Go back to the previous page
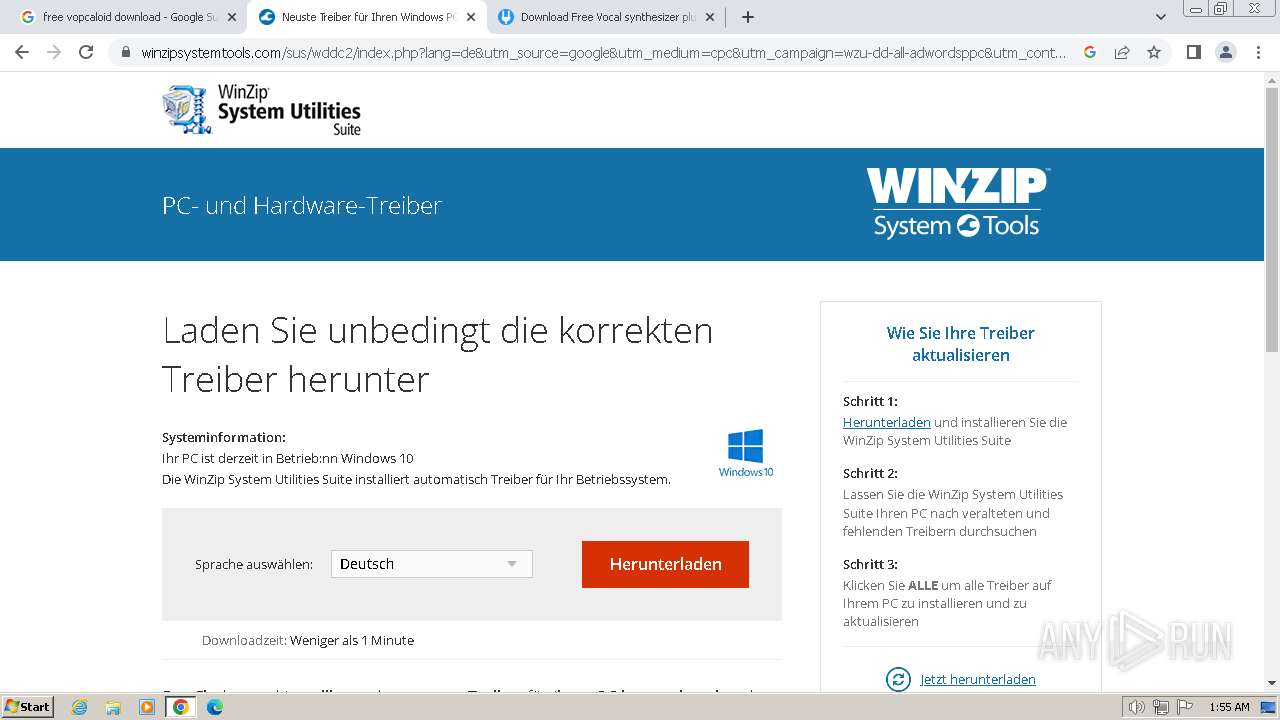This screenshot has width=1280, height=720. click(22, 52)
